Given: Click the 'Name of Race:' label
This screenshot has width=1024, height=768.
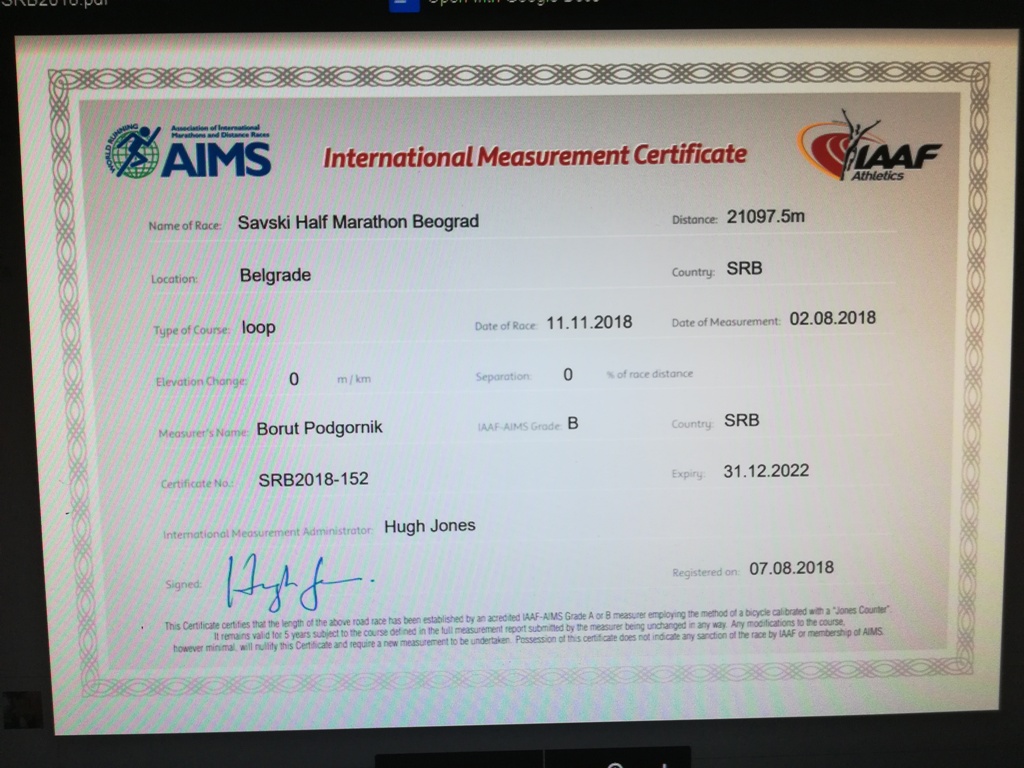Looking at the screenshot, I should pos(184,226).
